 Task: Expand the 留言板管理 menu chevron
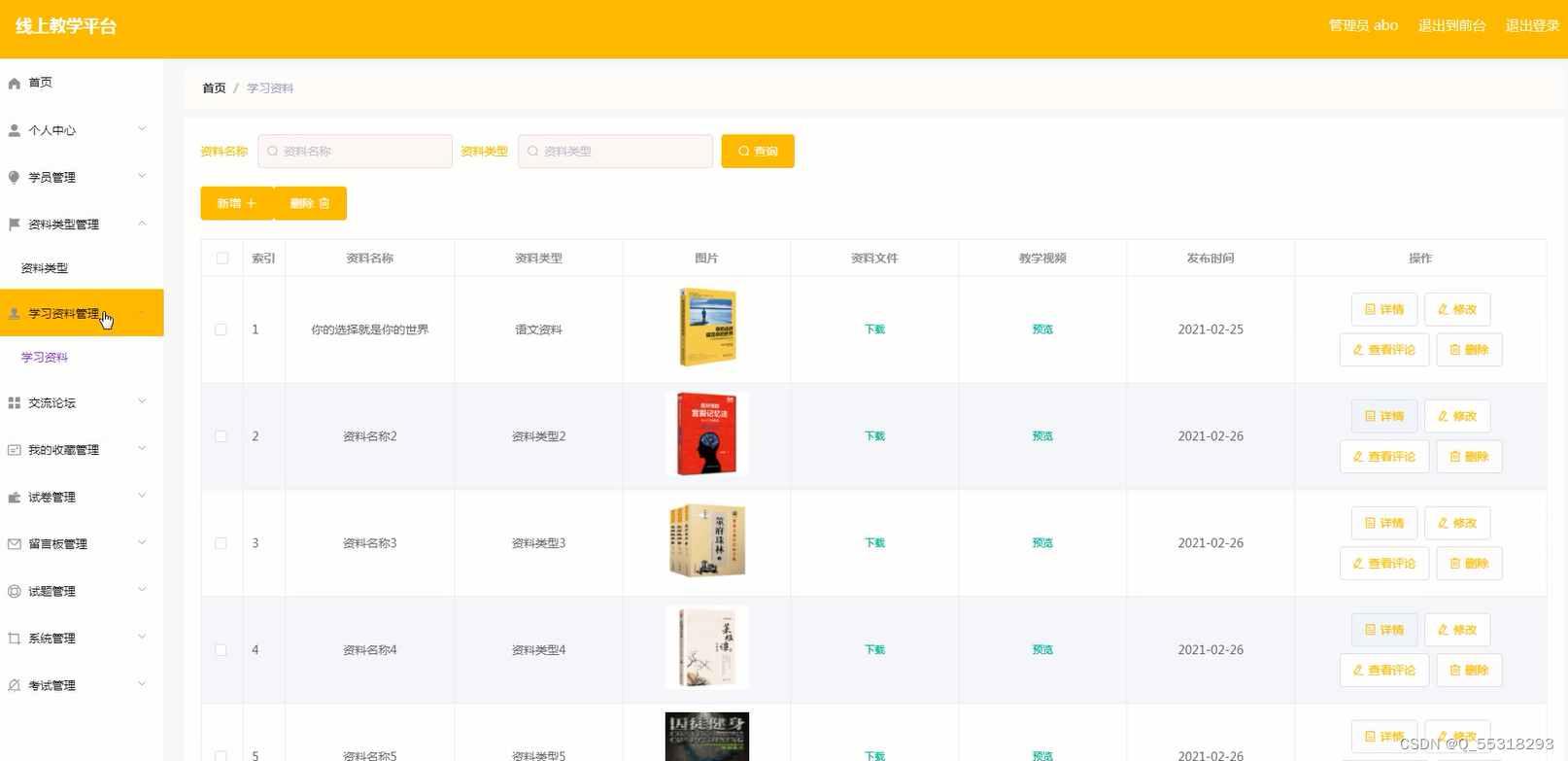click(x=142, y=543)
